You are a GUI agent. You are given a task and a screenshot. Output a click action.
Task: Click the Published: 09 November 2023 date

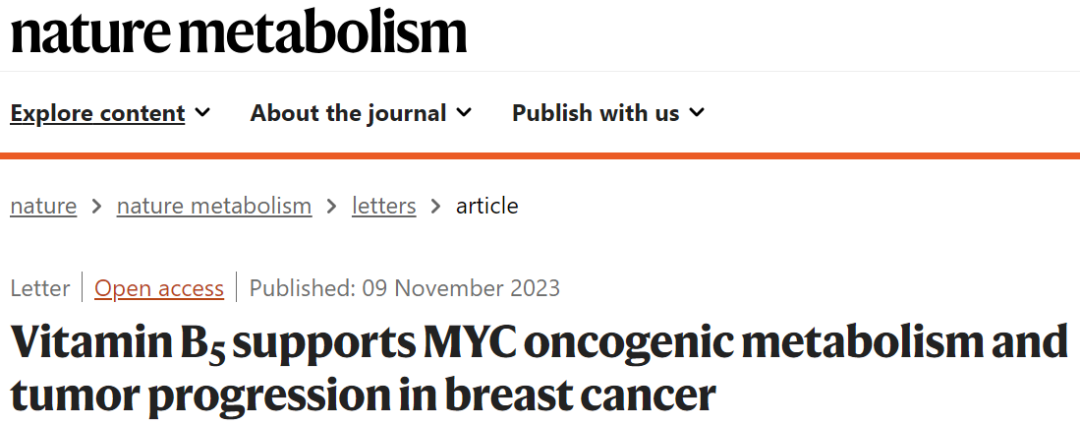[404, 288]
